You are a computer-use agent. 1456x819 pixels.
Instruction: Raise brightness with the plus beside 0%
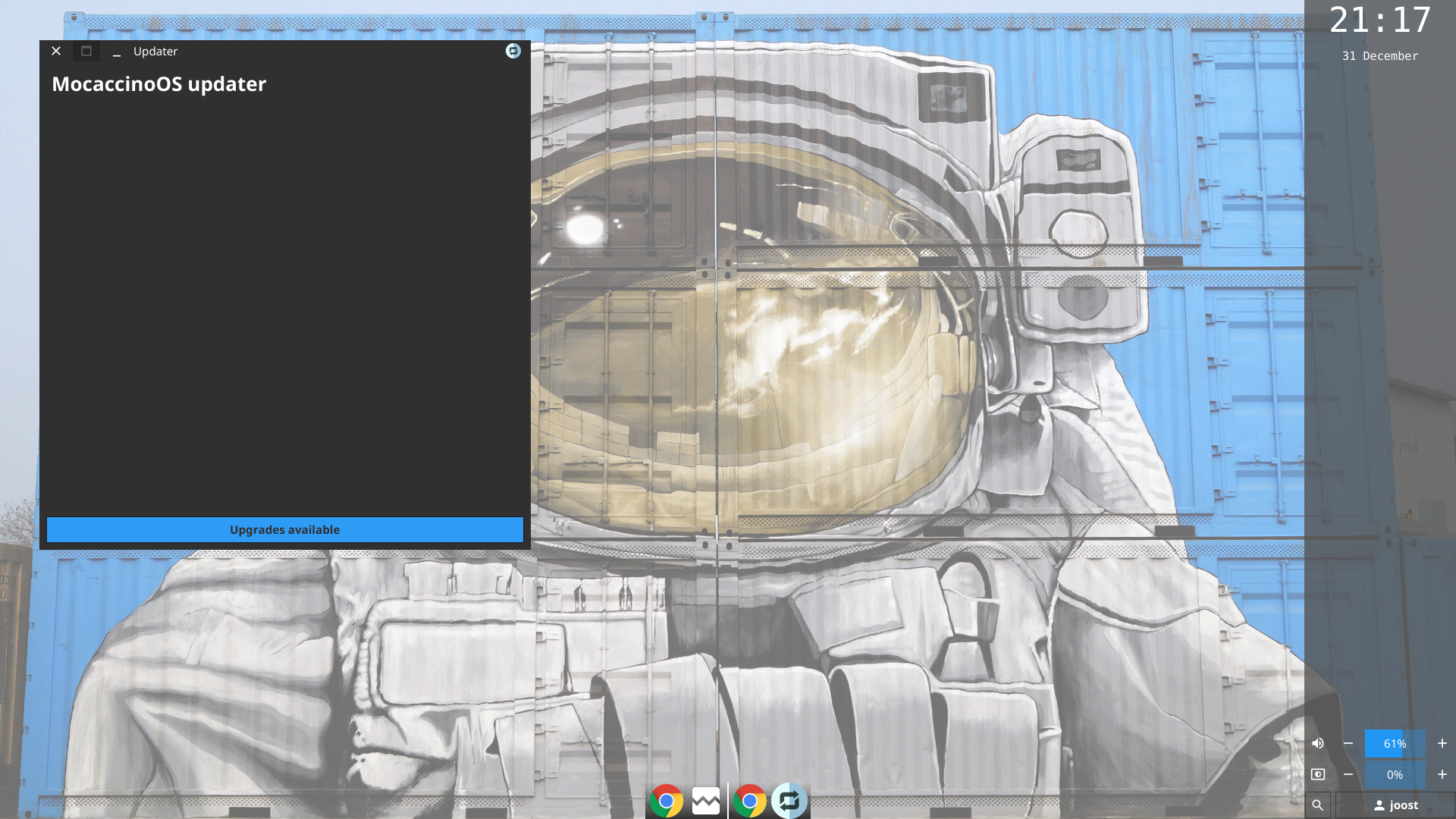[x=1442, y=774]
